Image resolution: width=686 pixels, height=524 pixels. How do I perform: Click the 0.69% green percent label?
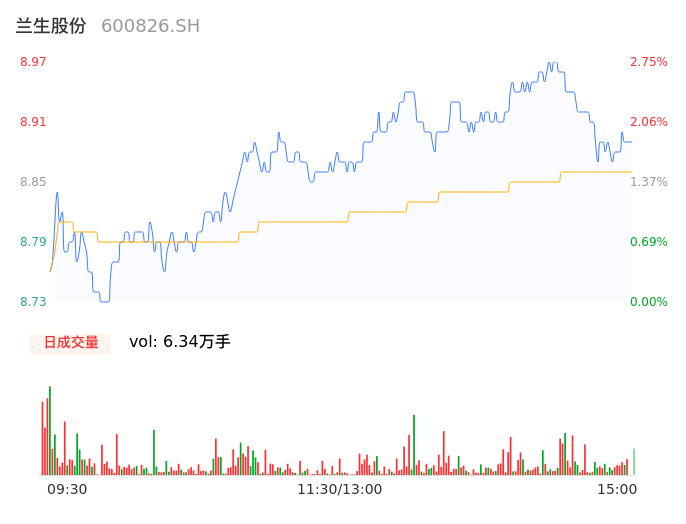point(648,242)
